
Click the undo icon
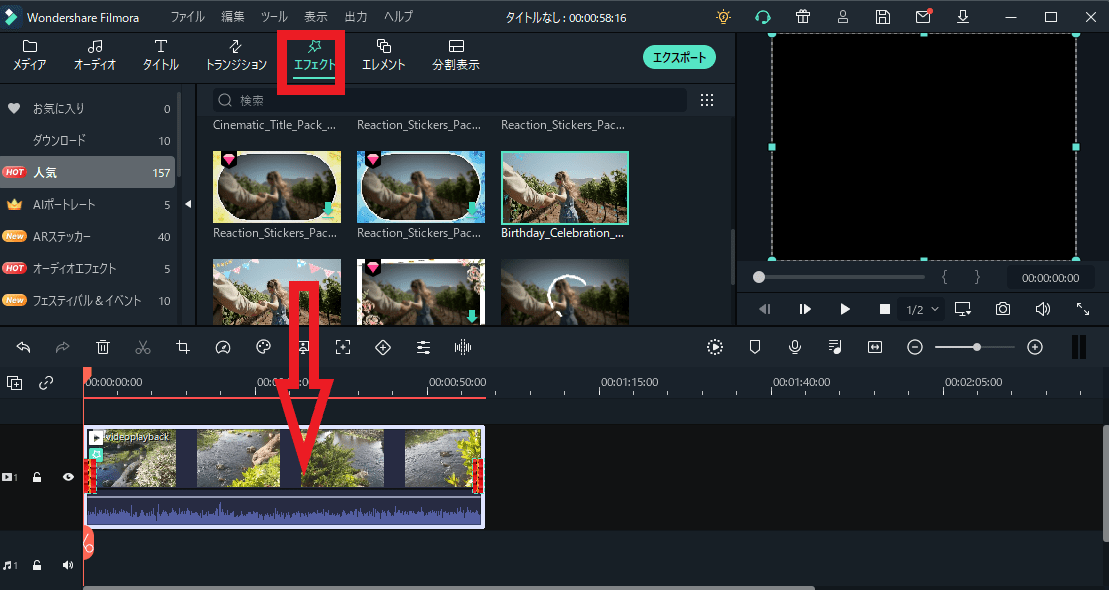click(23, 347)
